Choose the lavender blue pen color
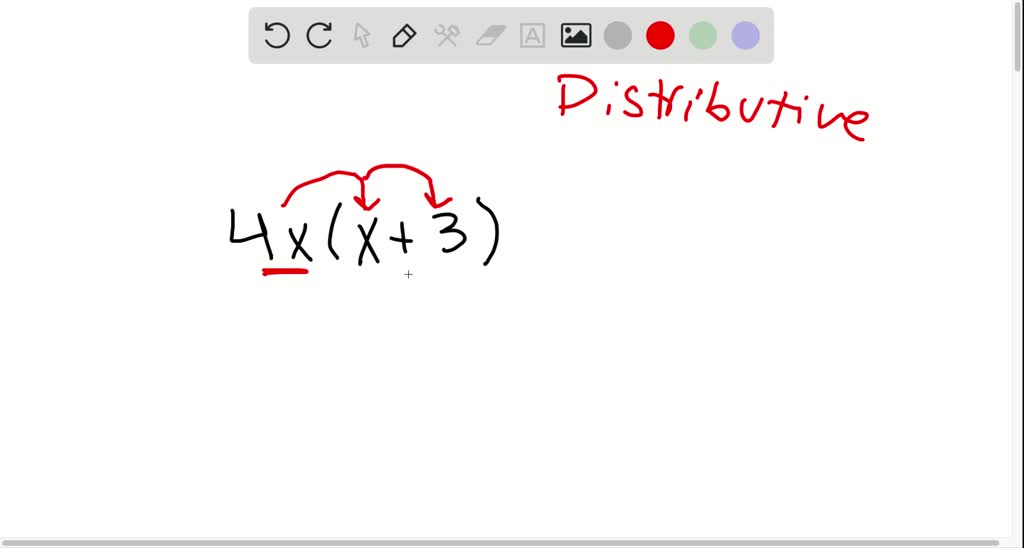 745,35
